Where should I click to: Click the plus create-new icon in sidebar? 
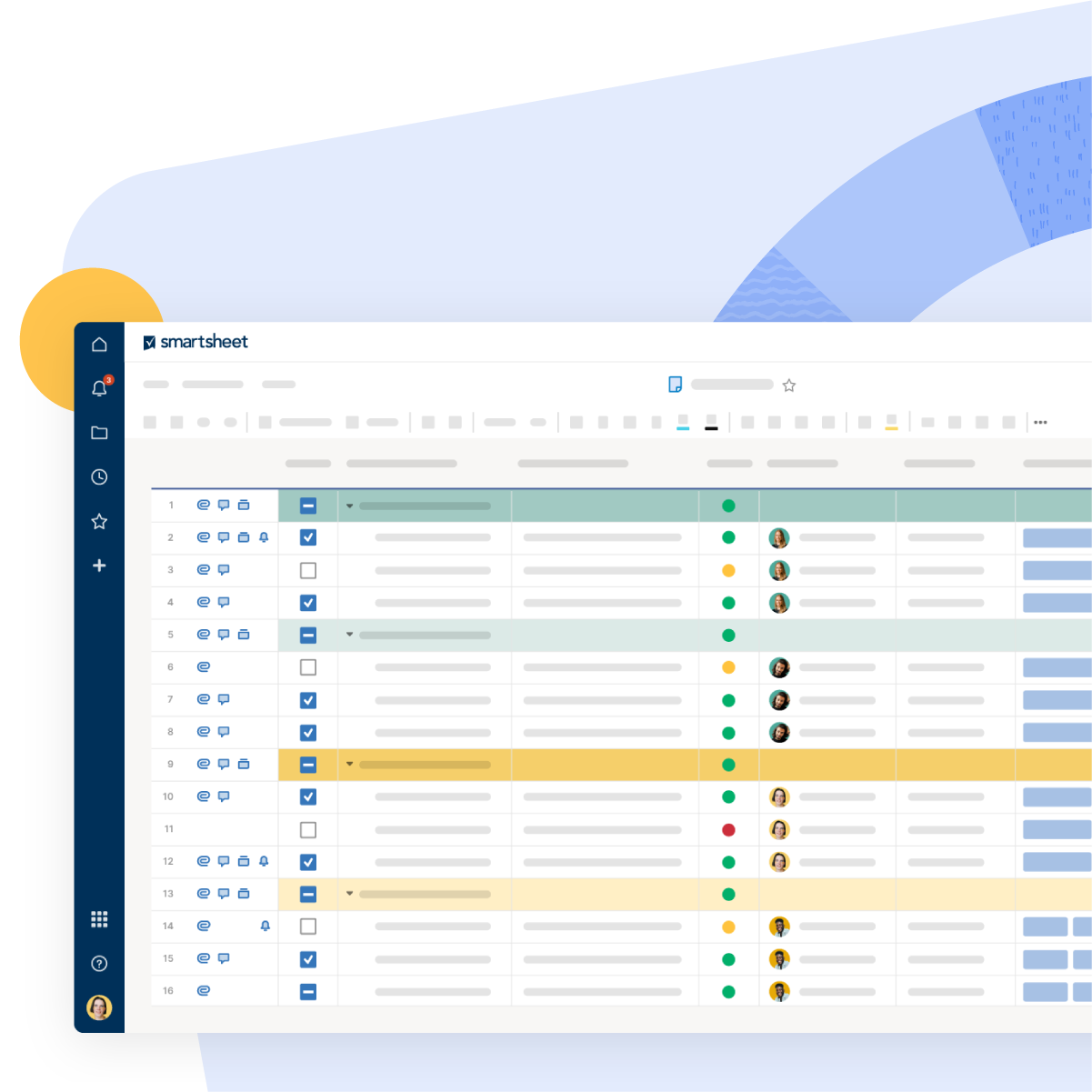point(99,566)
